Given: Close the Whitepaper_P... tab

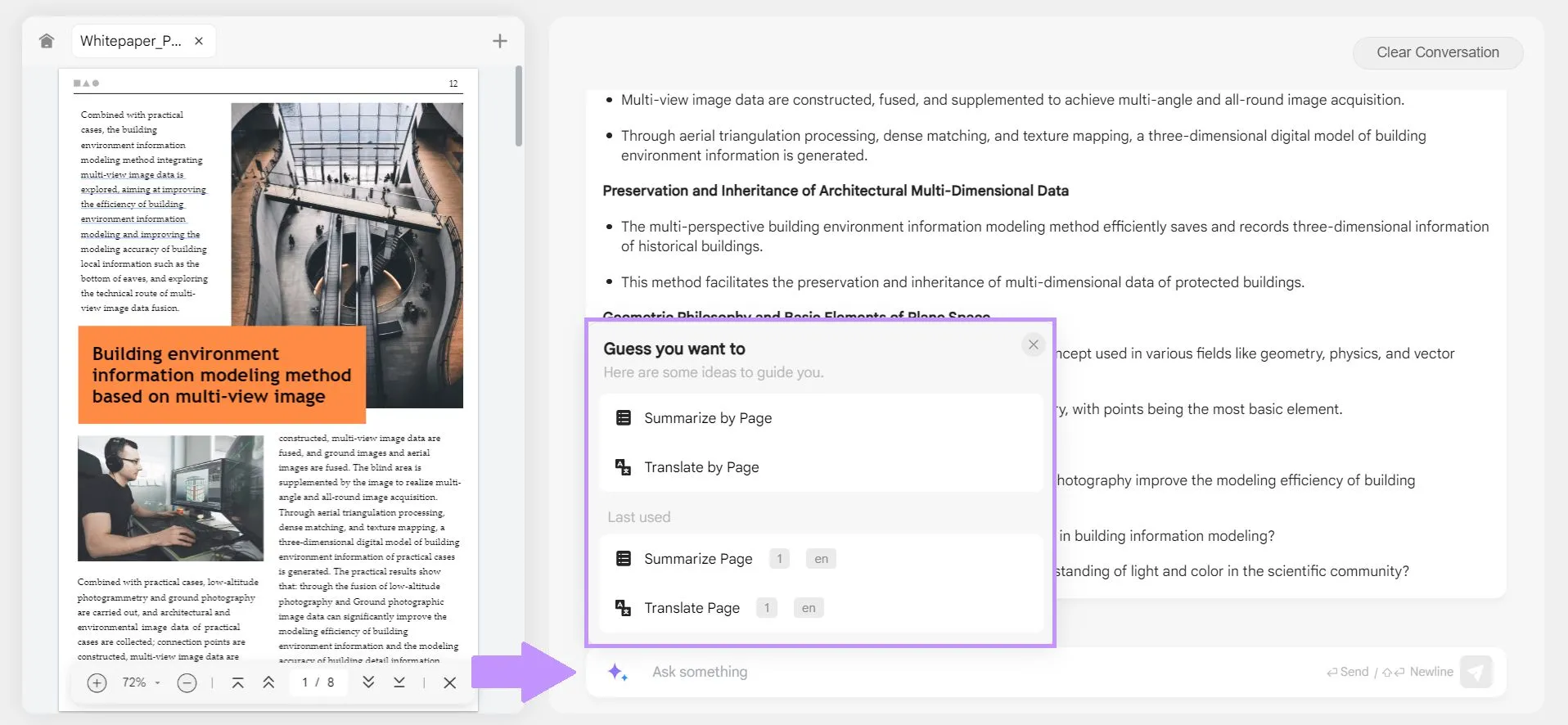Looking at the screenshot, I should pyautogui.click(x=199, y=41).
